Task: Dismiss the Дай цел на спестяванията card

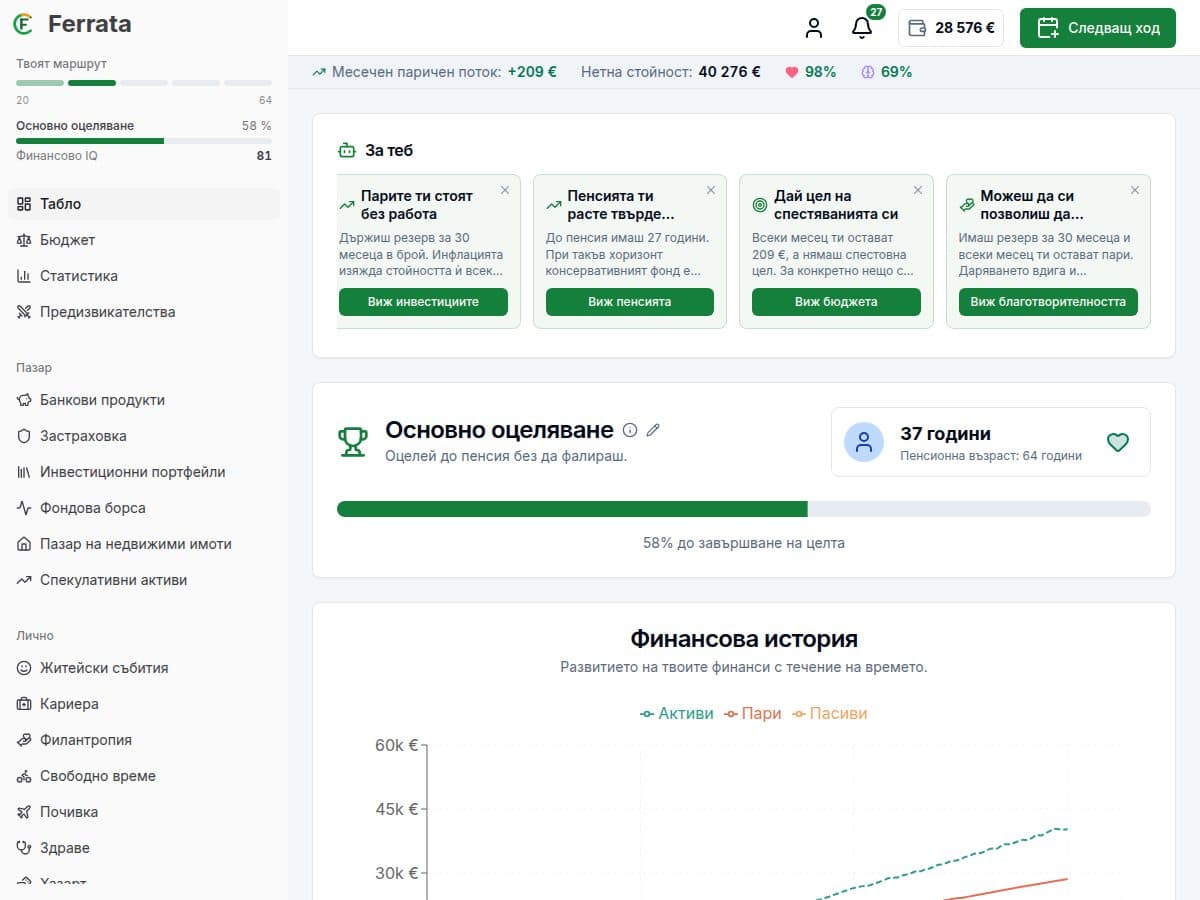Action: click(918, 190)
